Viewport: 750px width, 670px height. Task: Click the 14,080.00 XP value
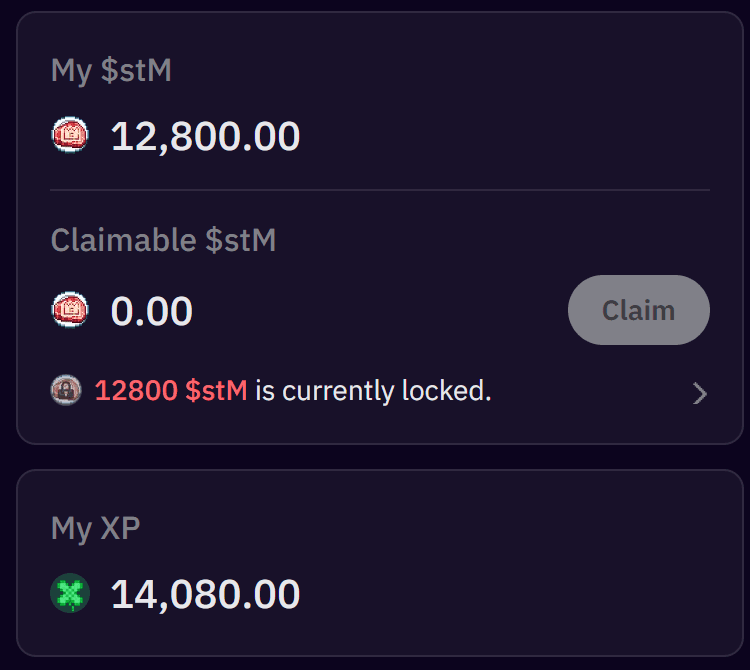point(205,594)
